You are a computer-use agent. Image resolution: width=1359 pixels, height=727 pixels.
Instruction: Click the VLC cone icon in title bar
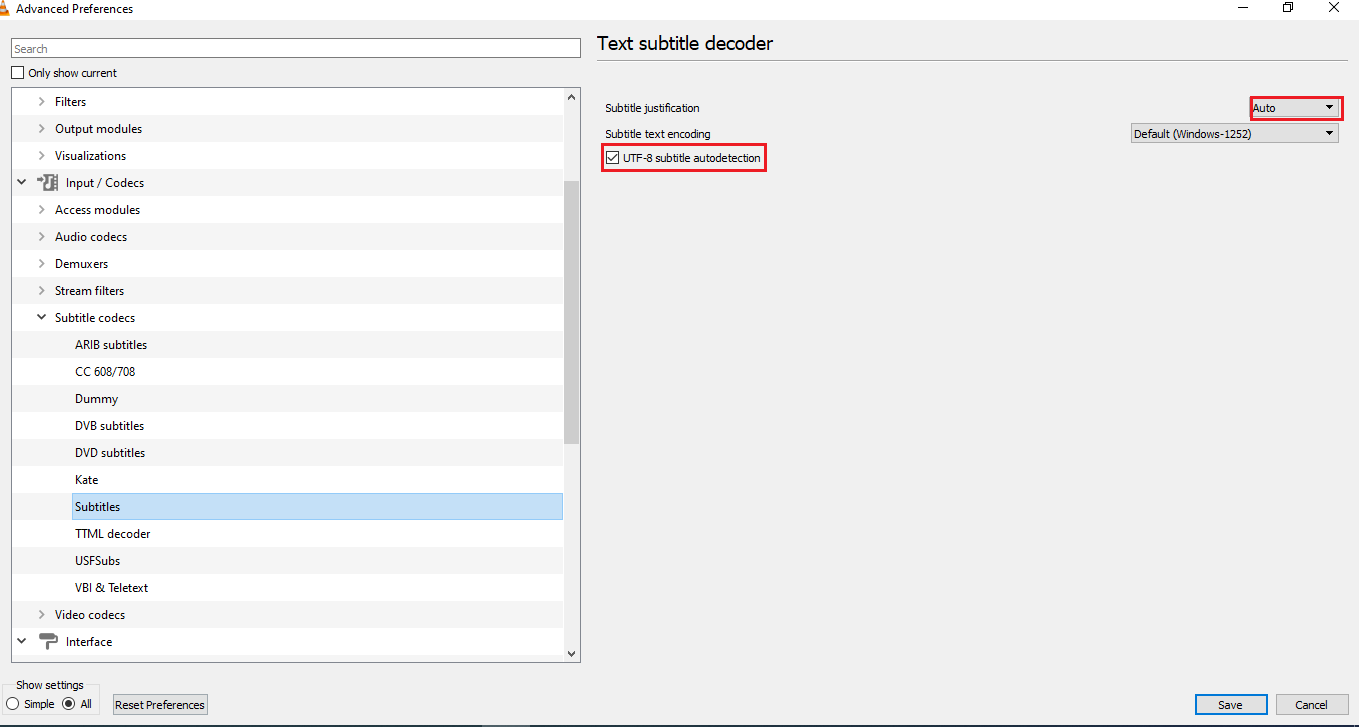(5, 8)
